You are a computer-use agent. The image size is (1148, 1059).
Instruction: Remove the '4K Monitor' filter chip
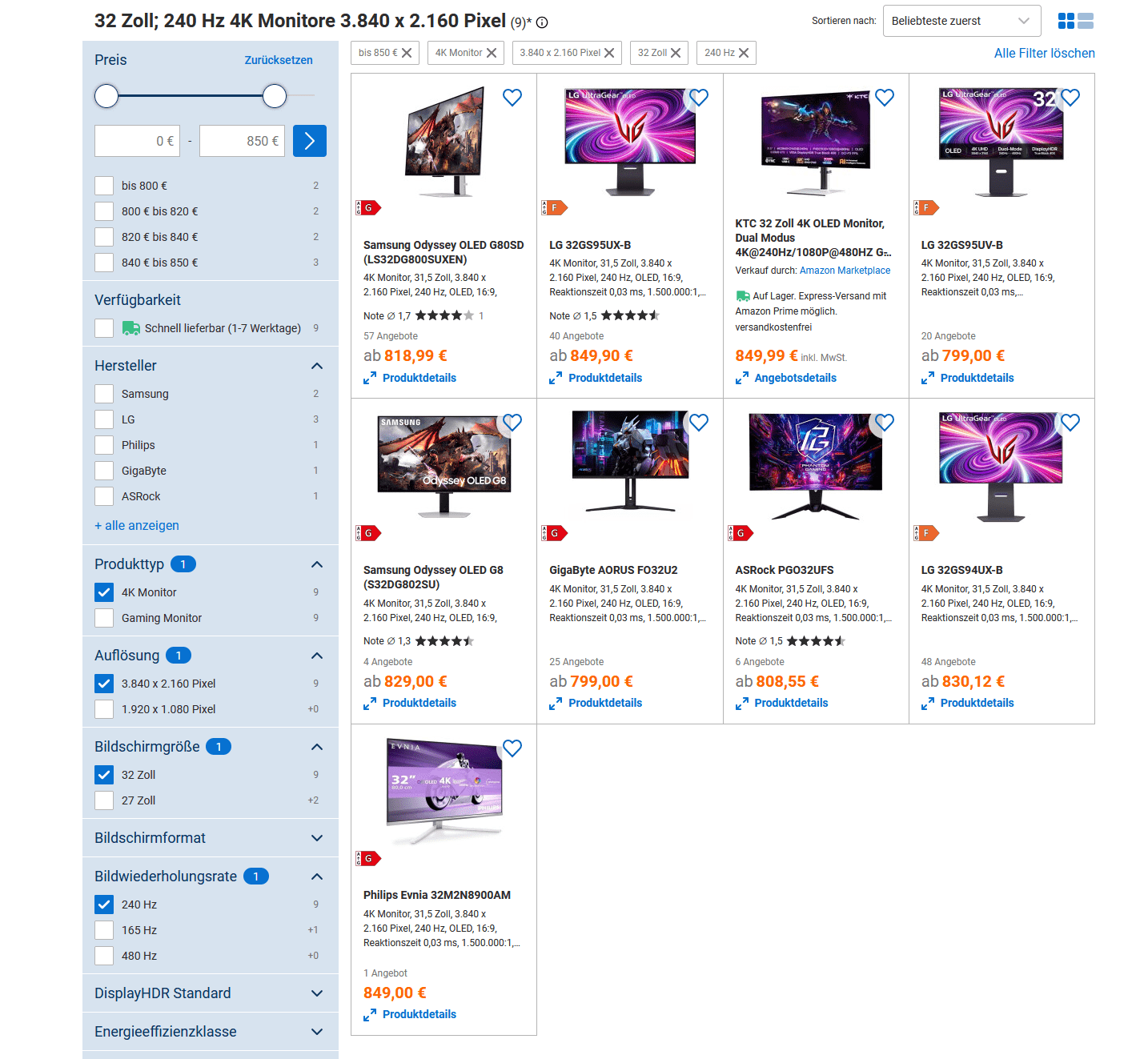[492, 53]
